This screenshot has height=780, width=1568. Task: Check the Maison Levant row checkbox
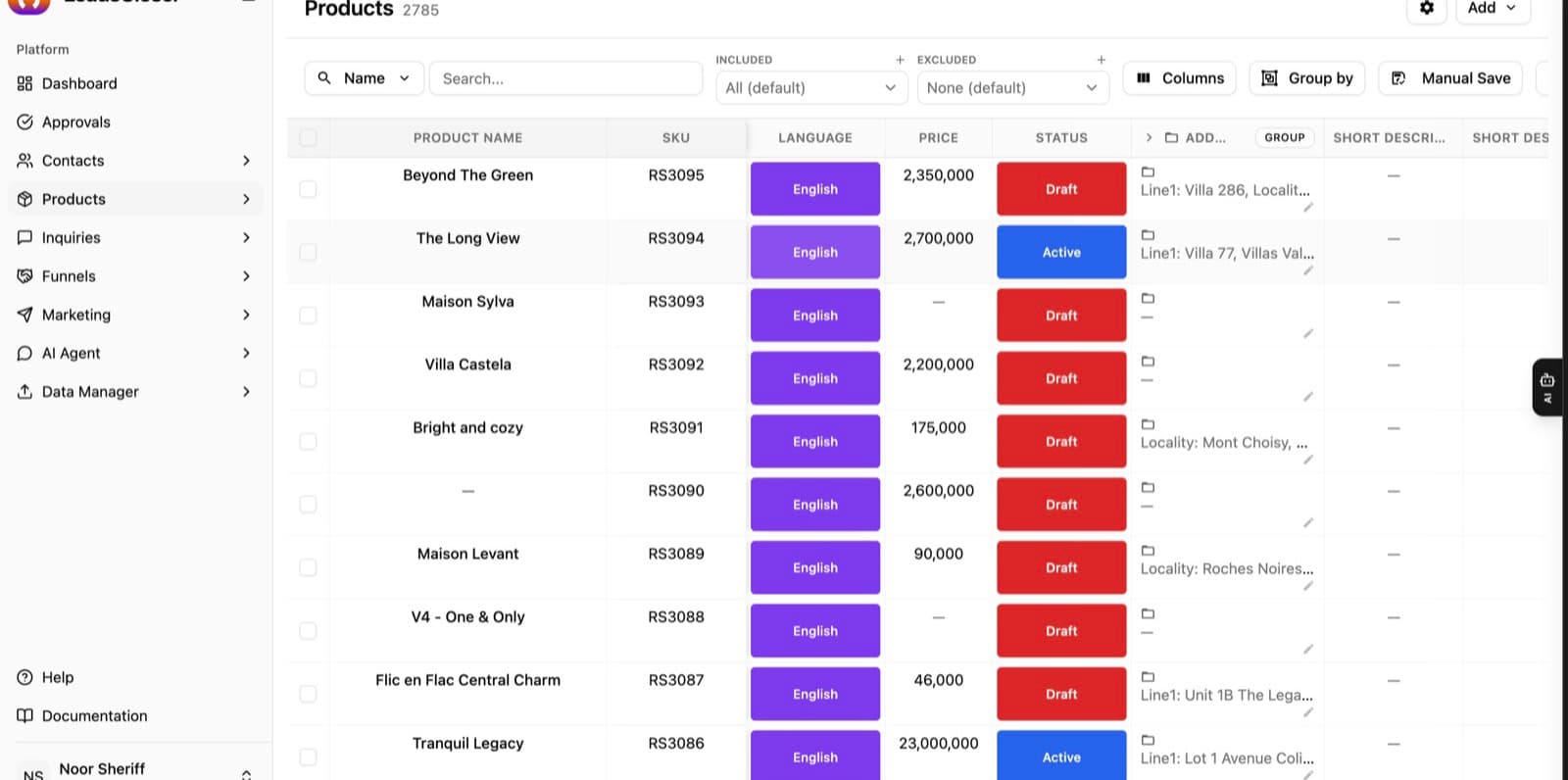tap(308, 568)
